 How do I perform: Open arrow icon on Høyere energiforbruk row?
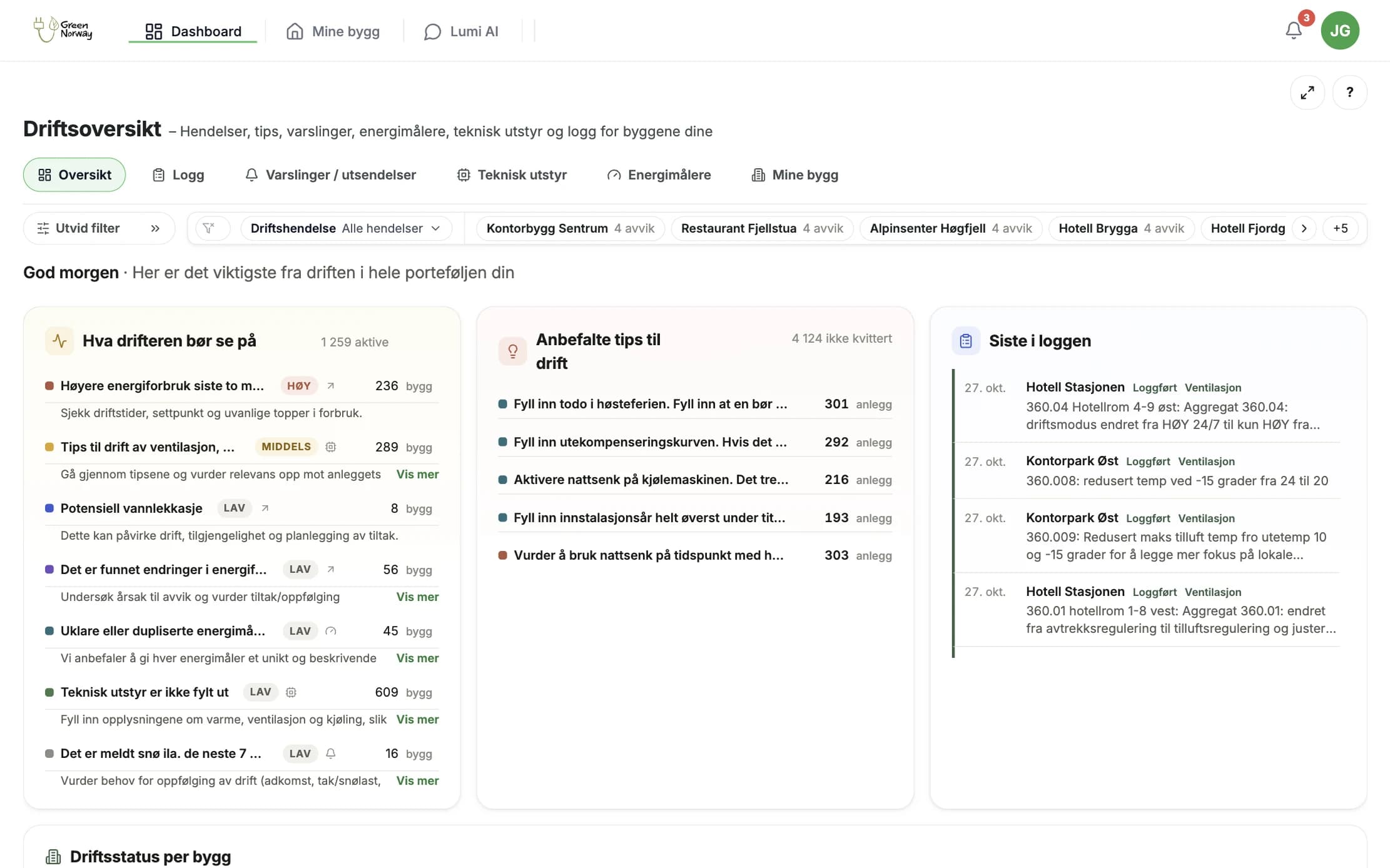pos(331,386)
